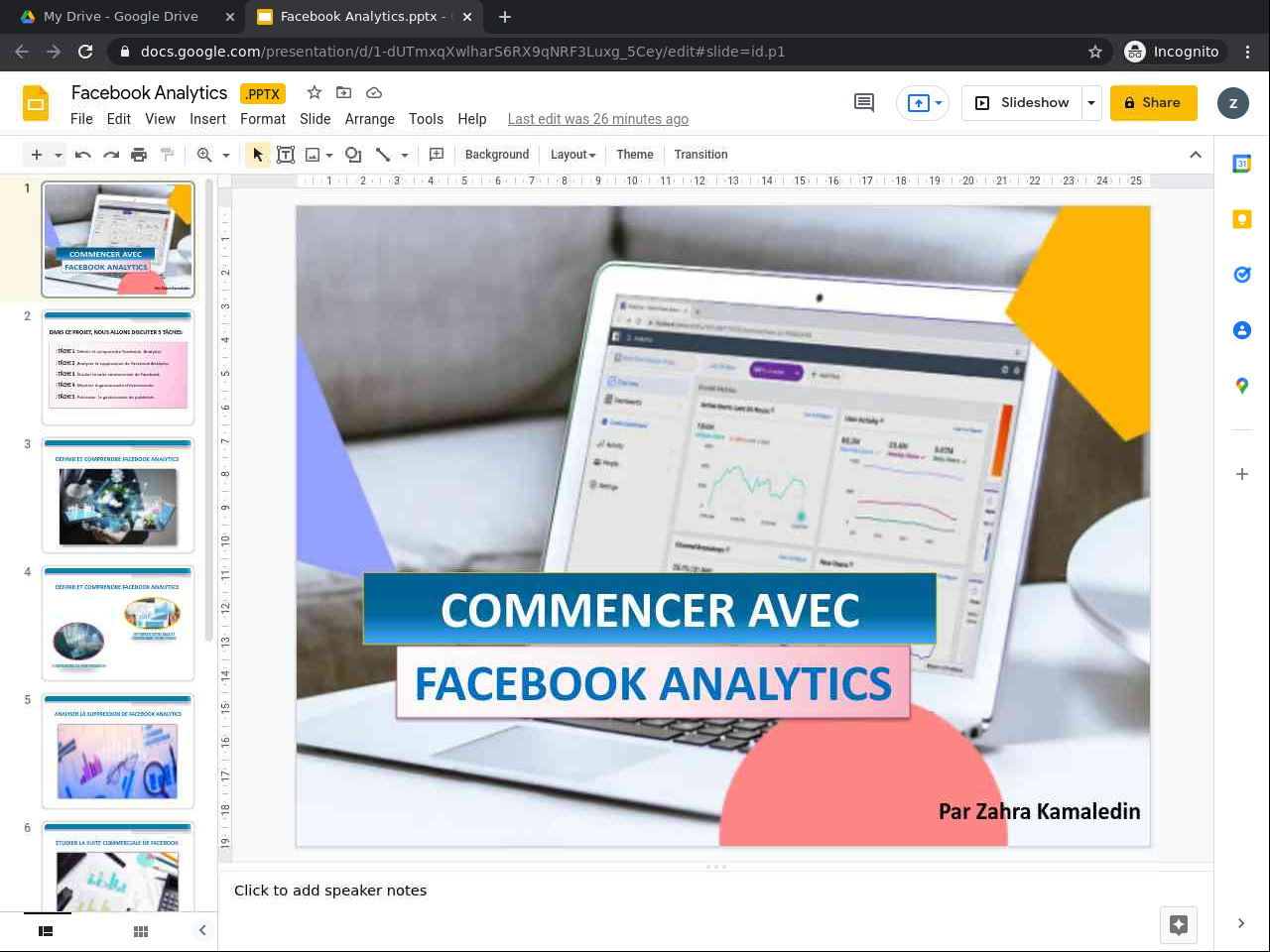
Task: Print the presentation using the printer icon
Action: (139, 155)
